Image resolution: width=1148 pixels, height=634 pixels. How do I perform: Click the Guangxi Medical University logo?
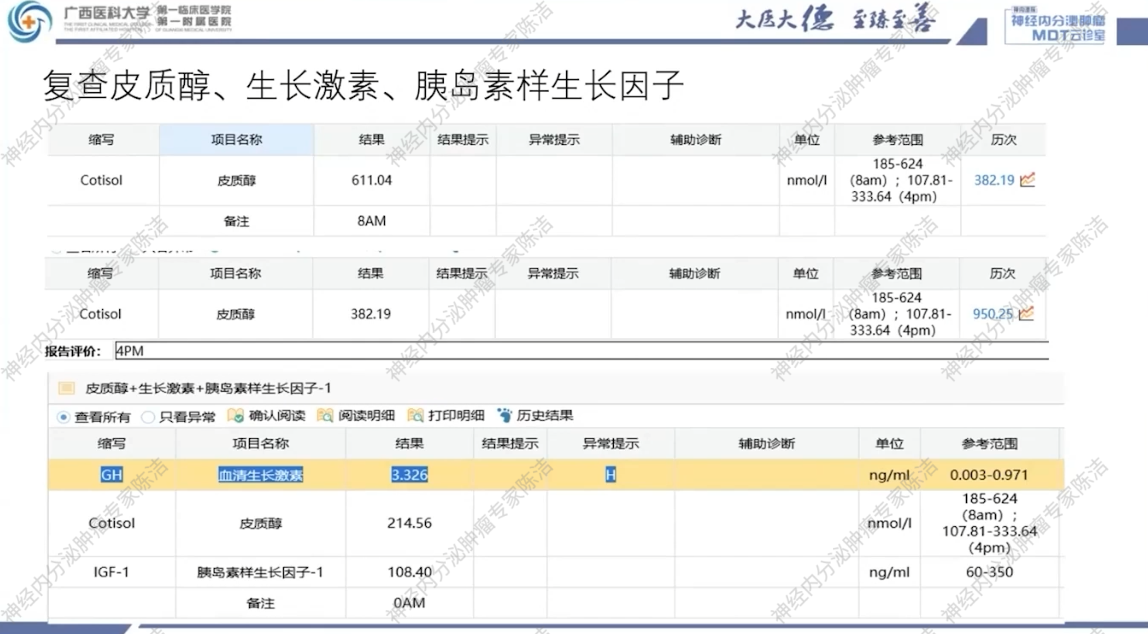click(x=29, y=22)
